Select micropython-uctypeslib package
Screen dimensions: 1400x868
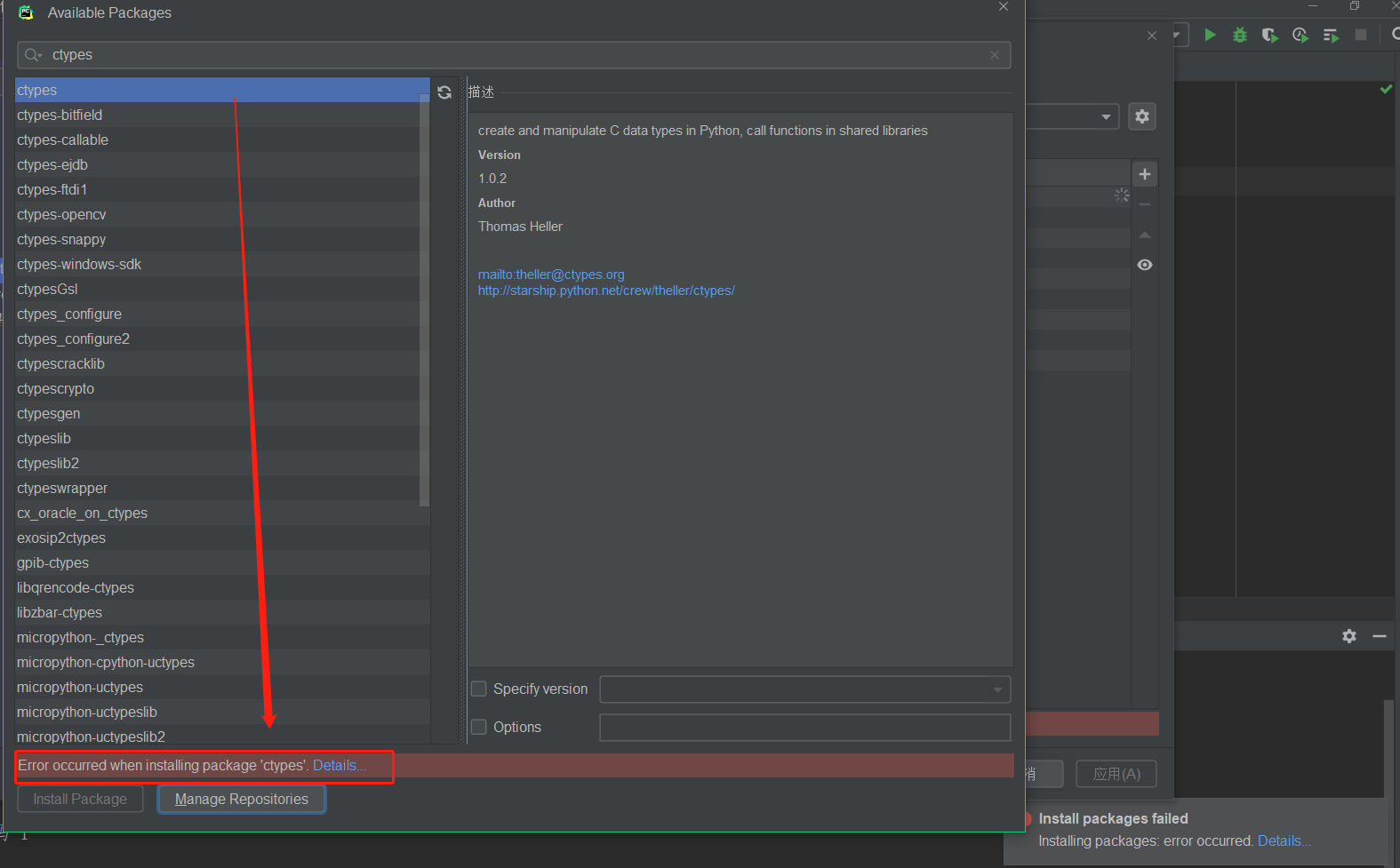click(x=222, y=712)
